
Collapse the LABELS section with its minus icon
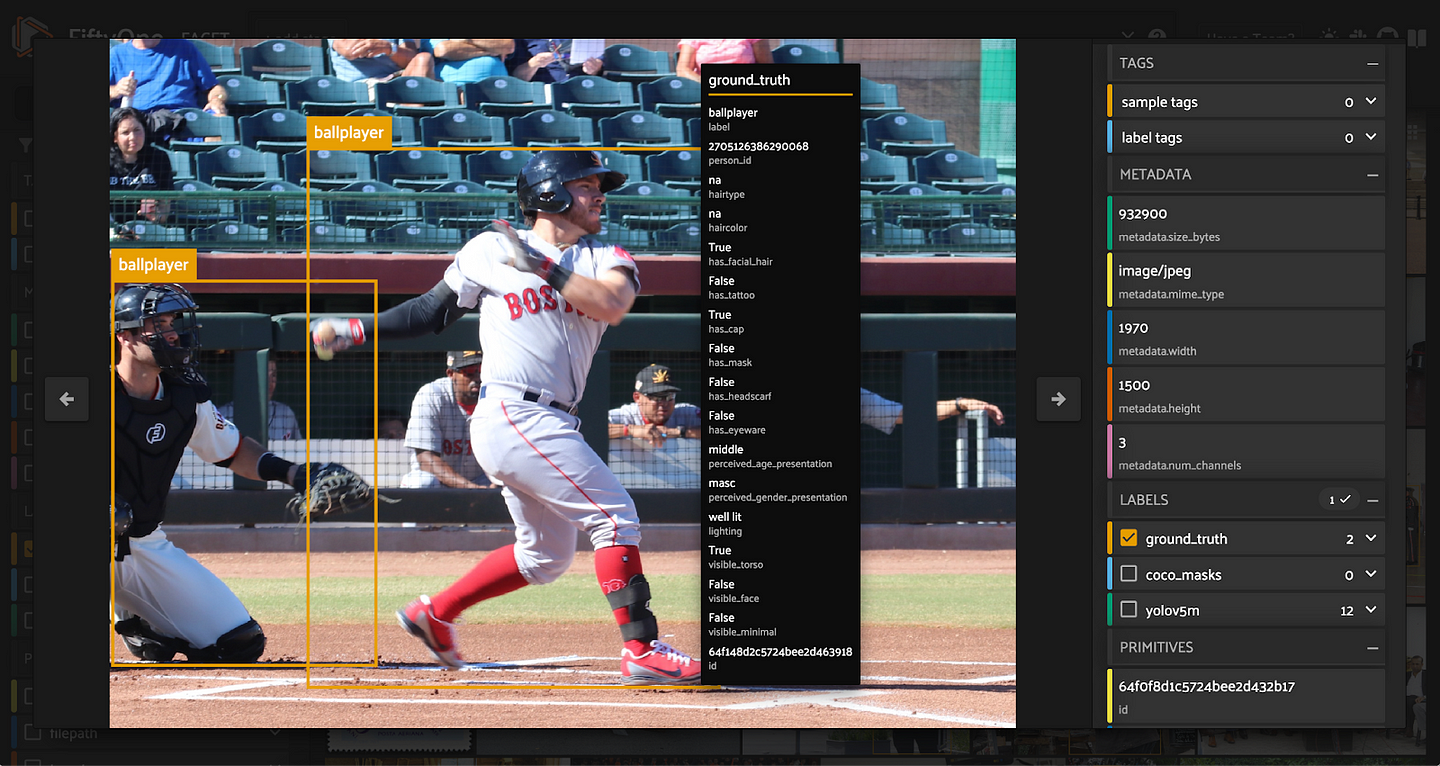1373,499
